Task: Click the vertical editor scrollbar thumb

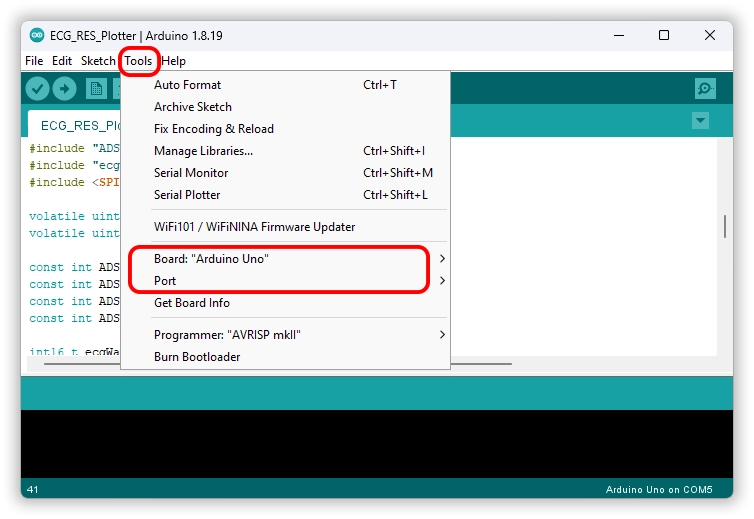Action: [x=724, y=226]
